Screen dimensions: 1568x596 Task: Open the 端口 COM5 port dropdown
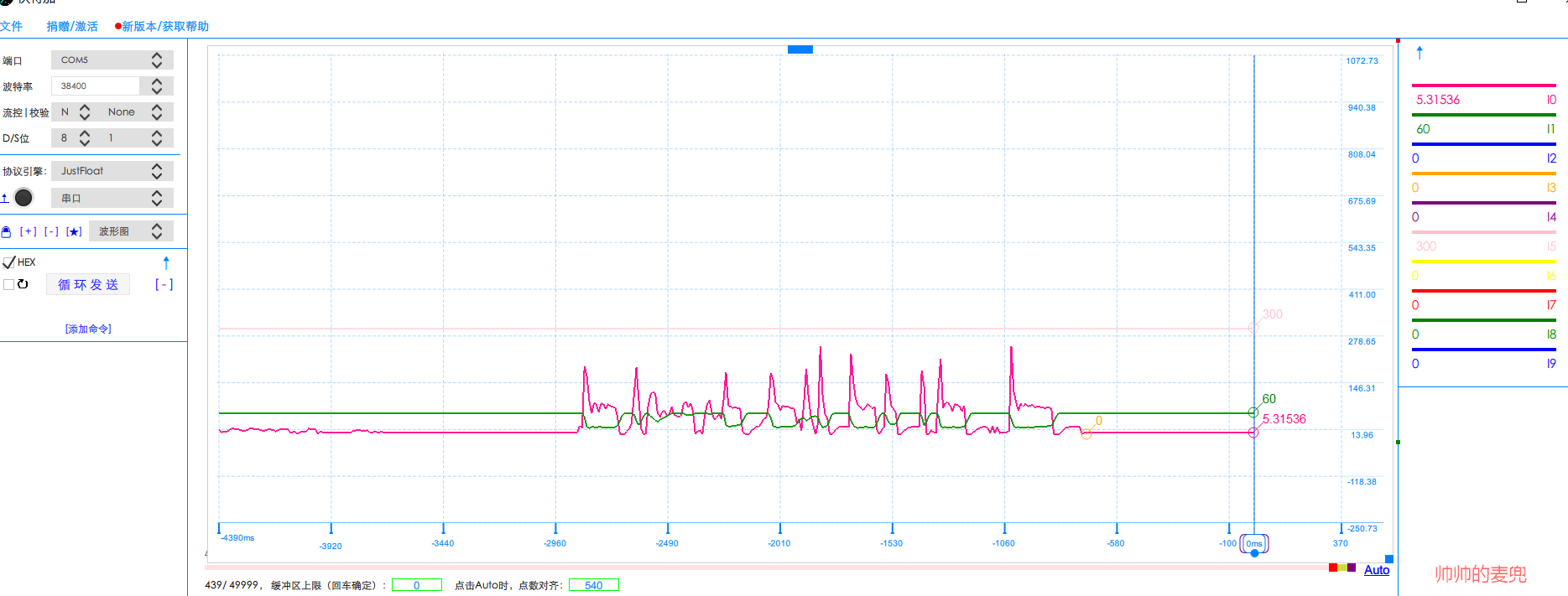coord(112,60)
